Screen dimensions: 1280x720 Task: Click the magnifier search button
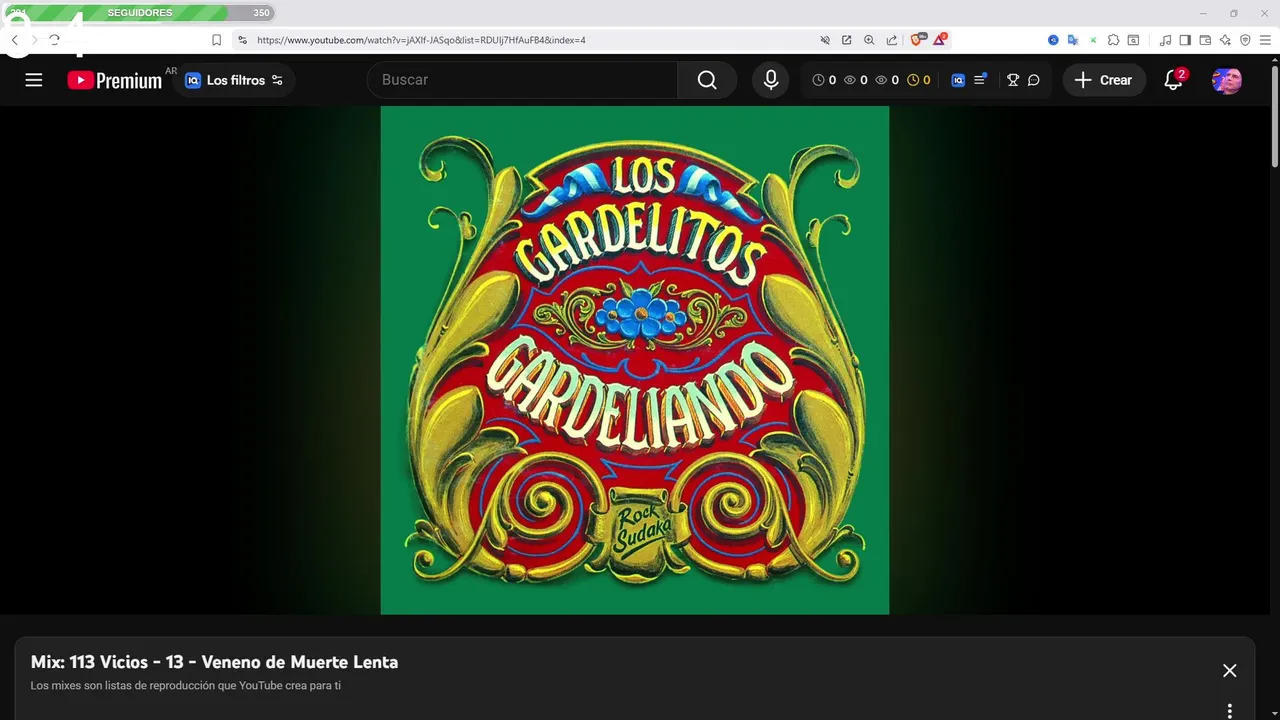click(x=707, y=80)
